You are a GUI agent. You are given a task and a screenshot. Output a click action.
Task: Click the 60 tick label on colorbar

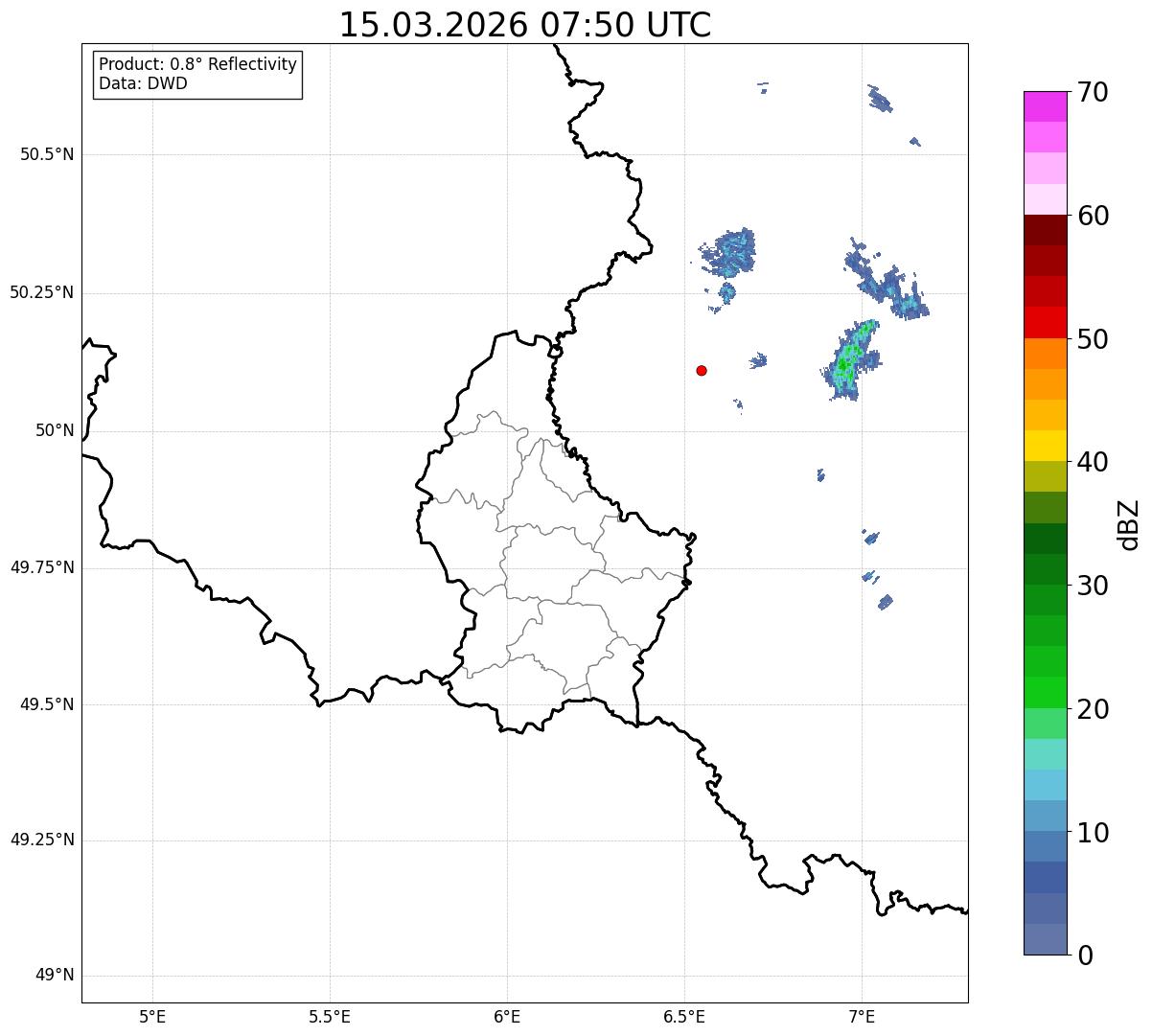(x=1094, y=216)
